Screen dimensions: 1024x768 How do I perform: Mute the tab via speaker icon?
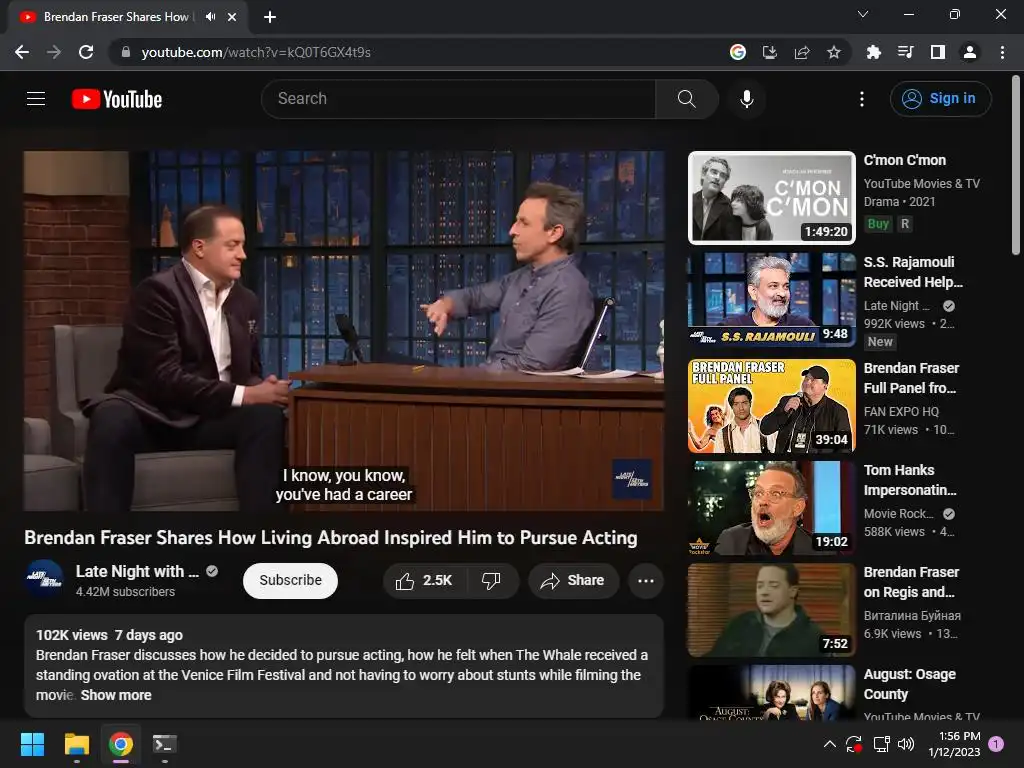[210, 17]
